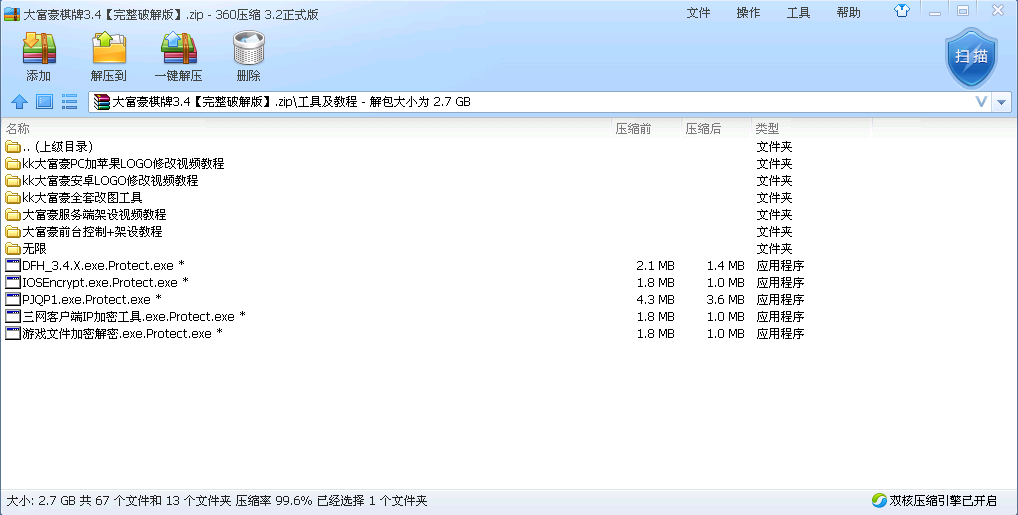This screenshot has height=515, width=1018.
Task: Expand the address bar path history dropdown
Action: coord(981,102)
